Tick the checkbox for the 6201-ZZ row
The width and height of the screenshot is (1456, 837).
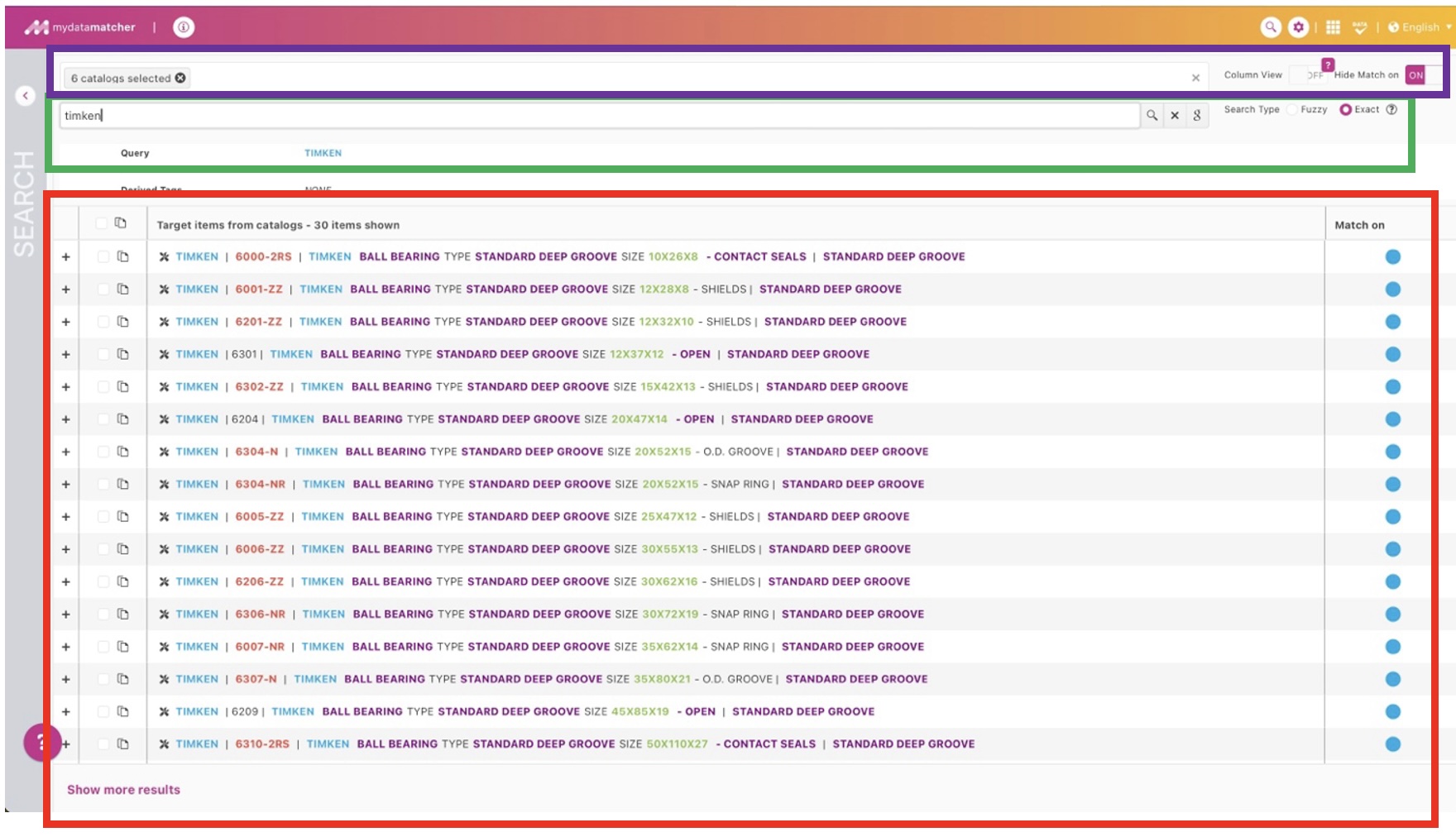tap(103, 322)
